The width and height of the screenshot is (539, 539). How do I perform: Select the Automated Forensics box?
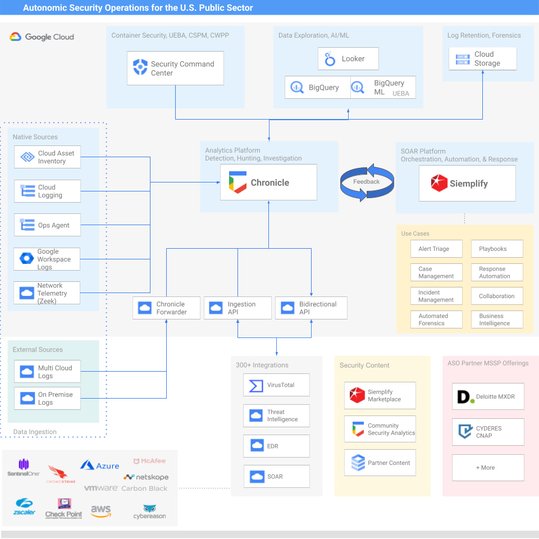436,319
